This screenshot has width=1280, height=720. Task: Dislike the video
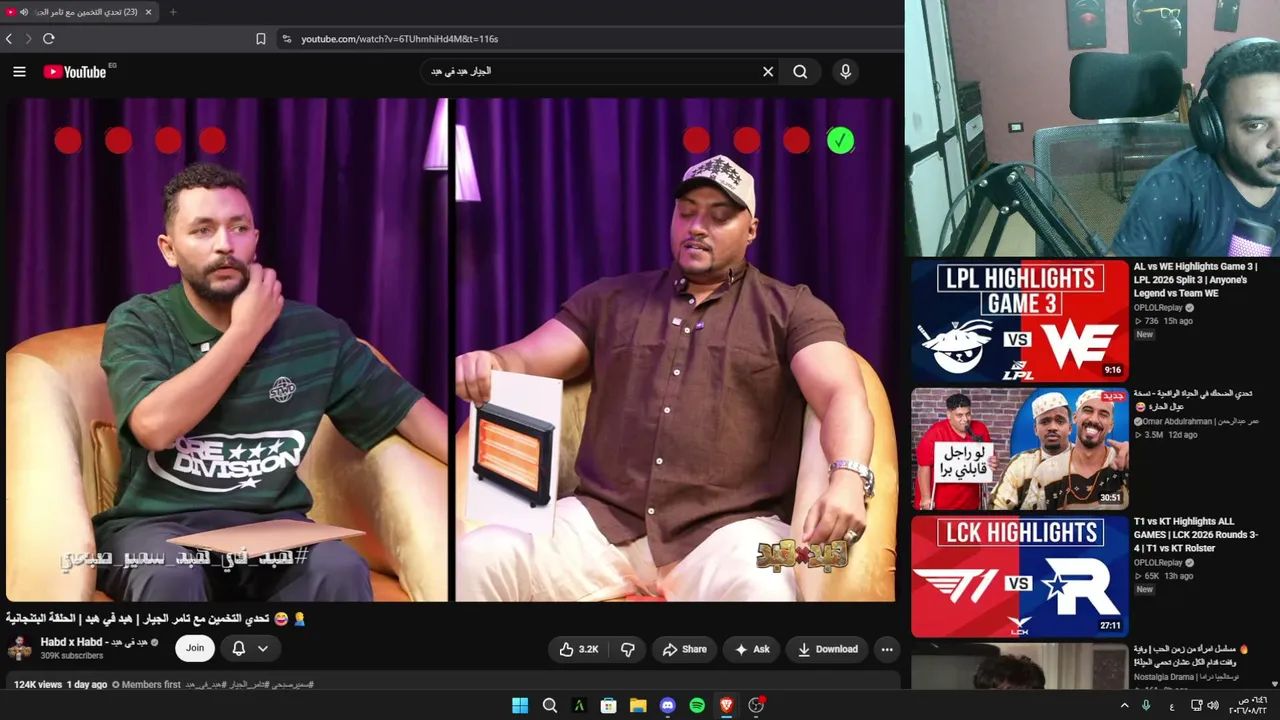[628, 649]
